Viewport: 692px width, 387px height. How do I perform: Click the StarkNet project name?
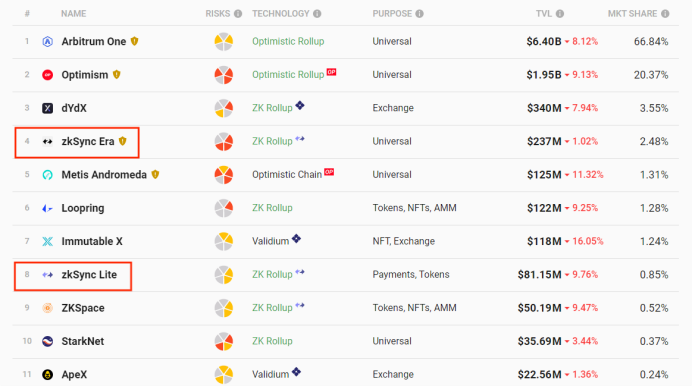click(83, 342)
